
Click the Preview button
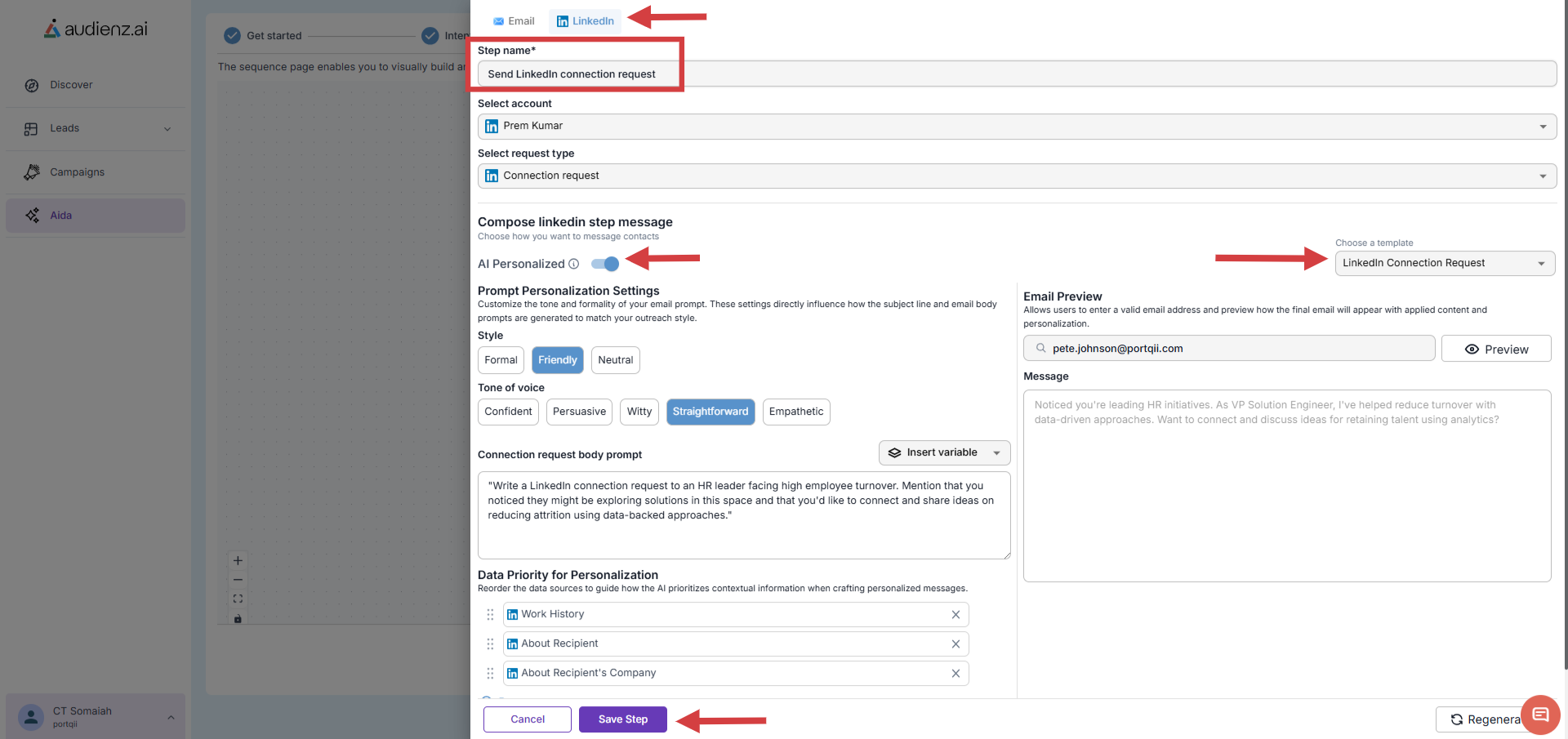coord(1496,349)
